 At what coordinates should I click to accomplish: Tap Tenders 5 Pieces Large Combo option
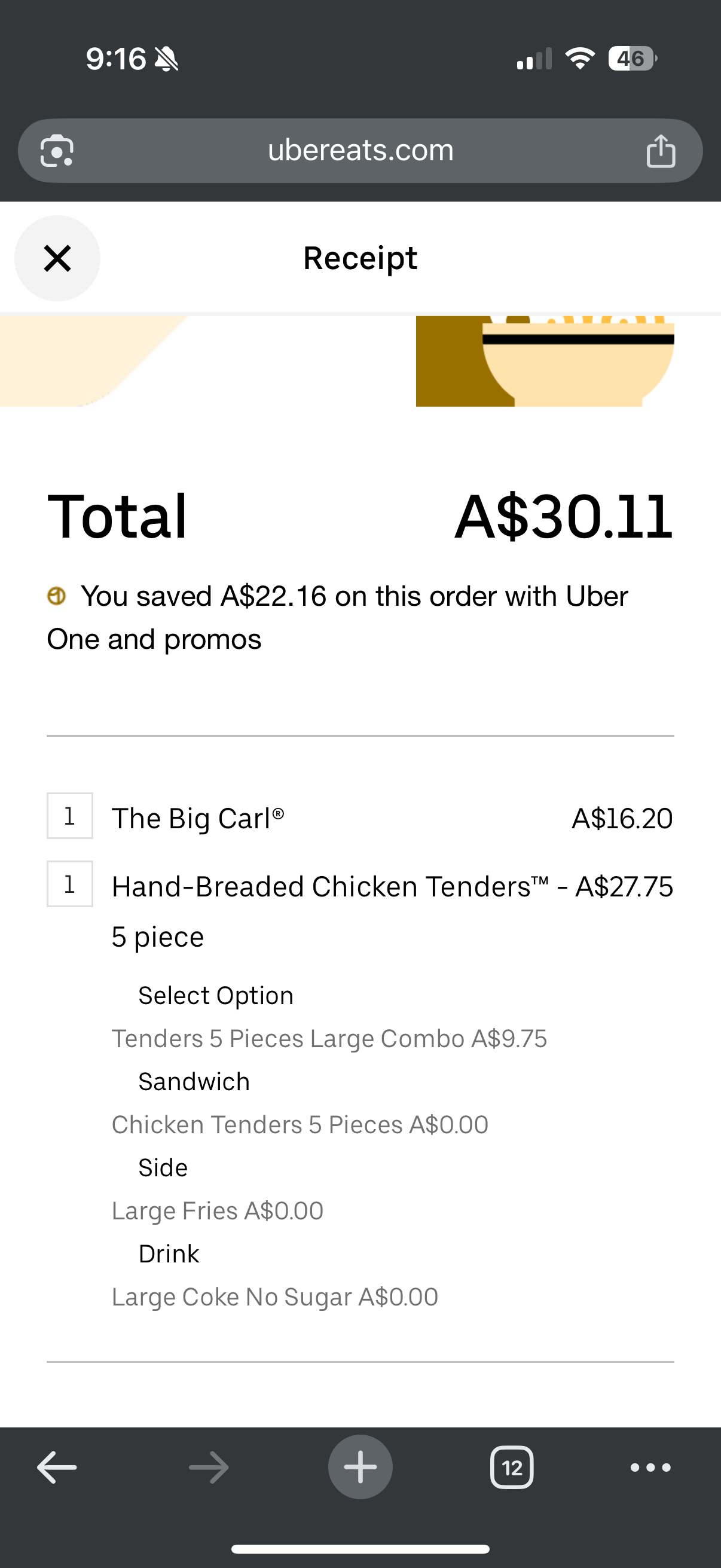(x=329, y=1038)
